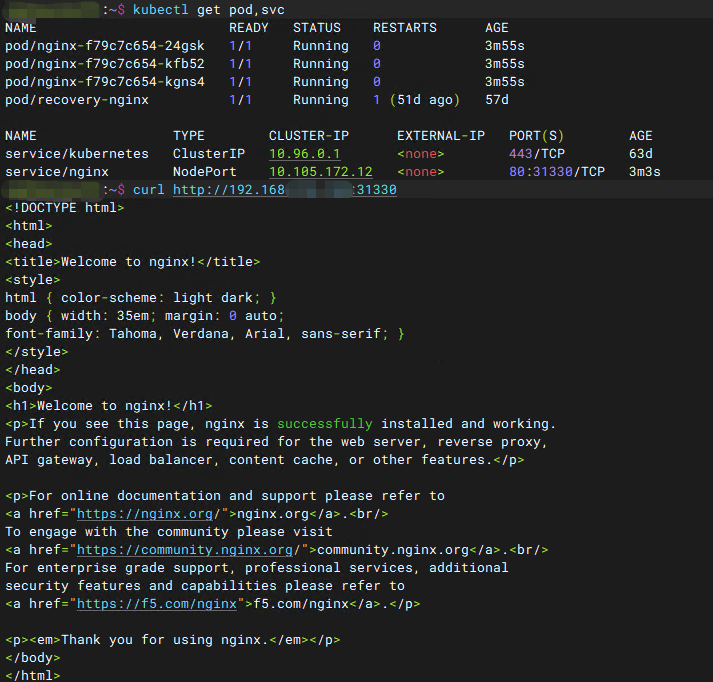Click 'color-scheme: light dark' style line
The width and height of the screenshot is (713, 682).
pyautogui.click(x=141, y=298)
